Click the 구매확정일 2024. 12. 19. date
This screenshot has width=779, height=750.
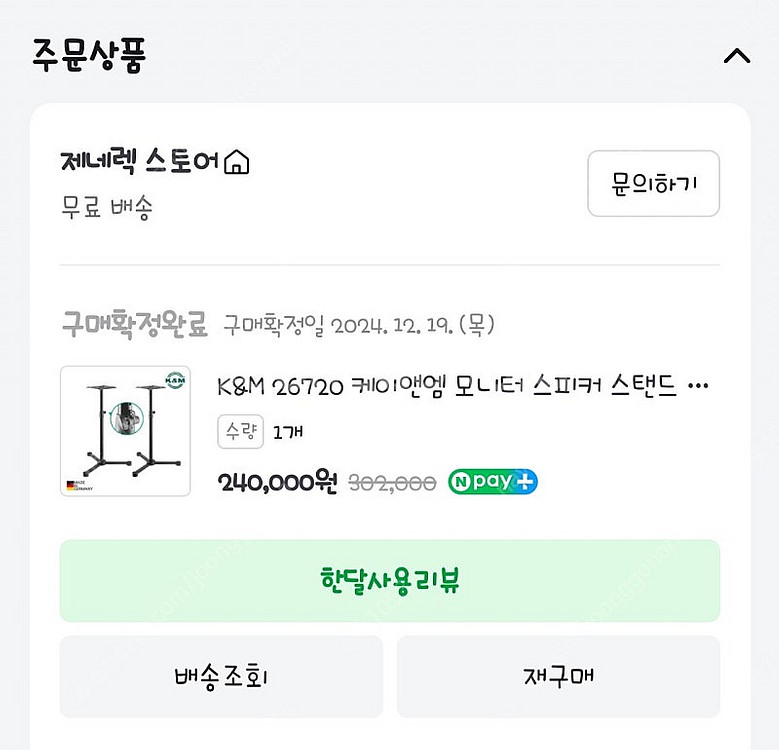tap(358, 325)
